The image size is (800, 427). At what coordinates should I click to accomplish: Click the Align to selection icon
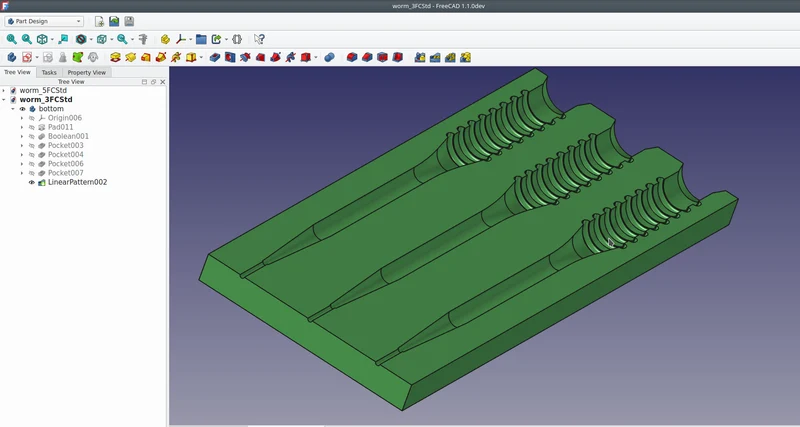tap(63, 39)
